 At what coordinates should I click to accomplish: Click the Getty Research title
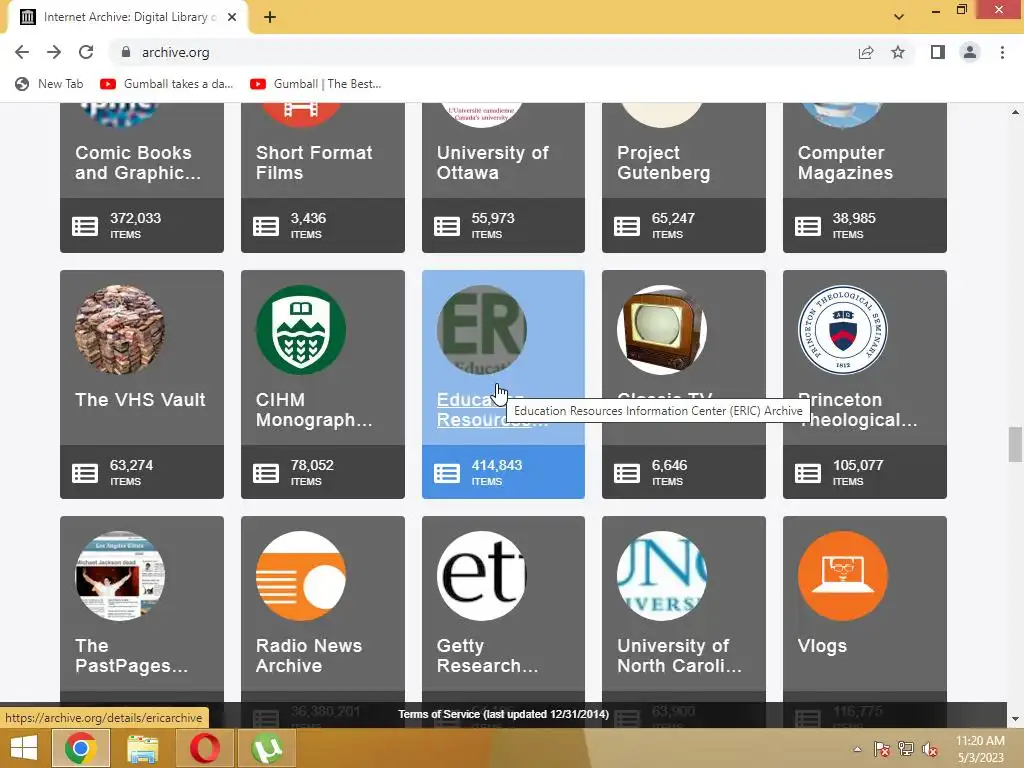(488, 656)
